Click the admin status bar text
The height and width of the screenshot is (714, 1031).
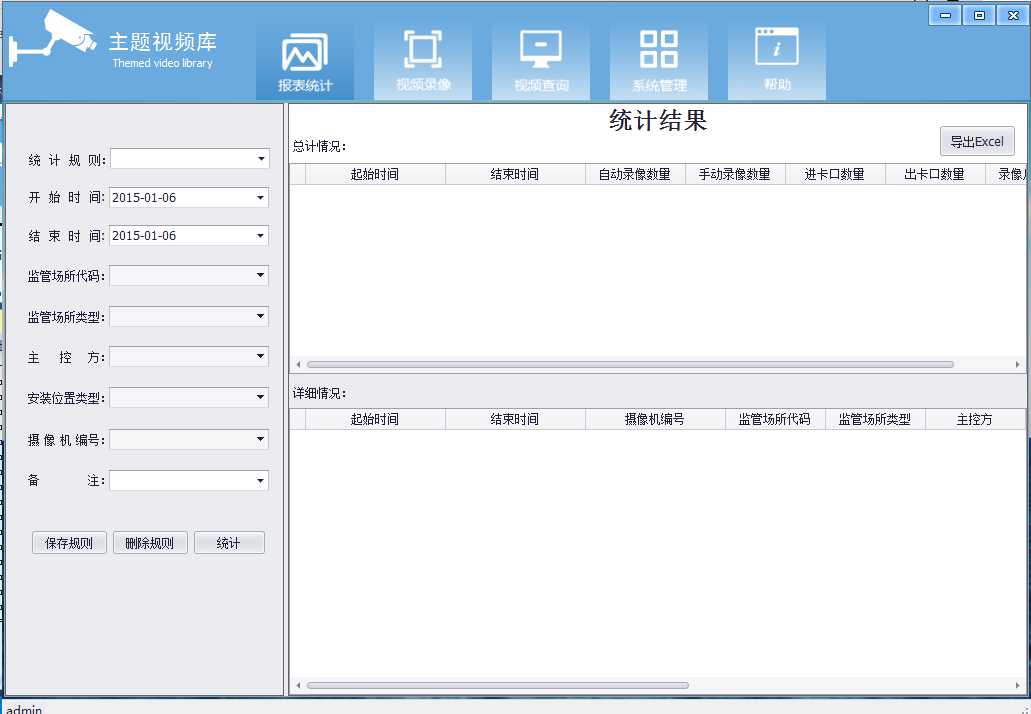click(24, 709)
